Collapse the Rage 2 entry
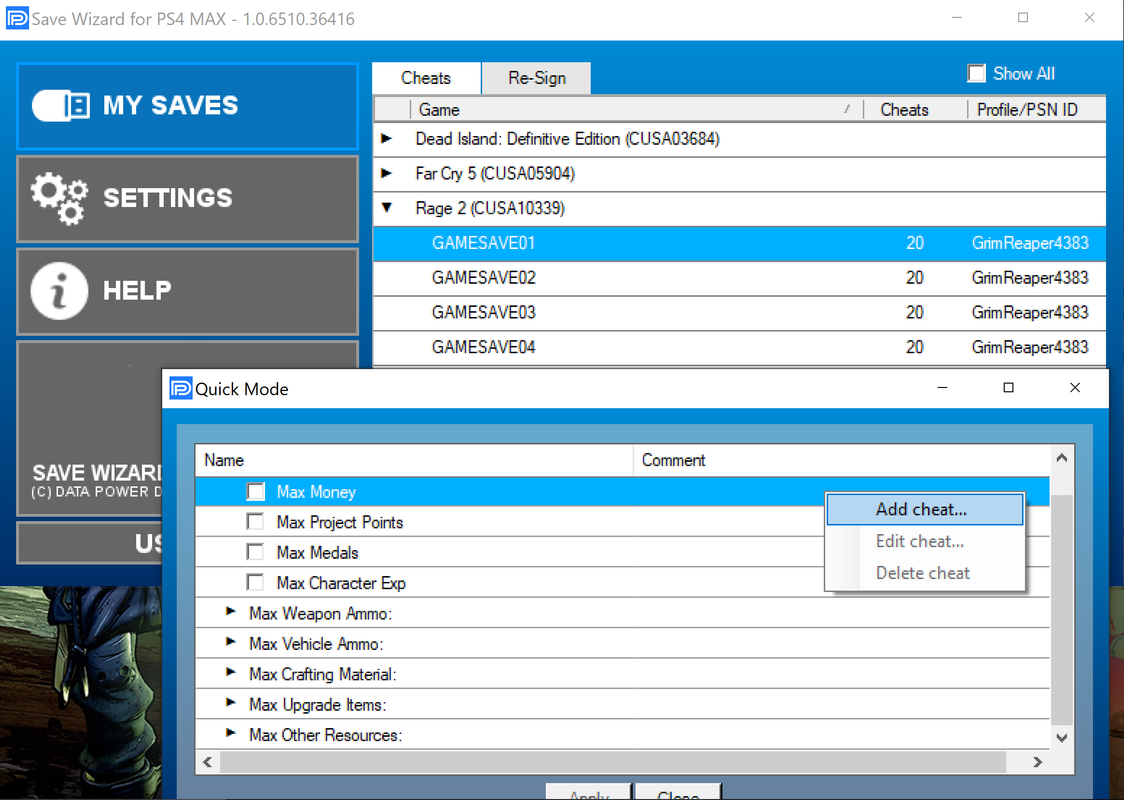Screen dimensions: 1124x800 click(387, 208)
